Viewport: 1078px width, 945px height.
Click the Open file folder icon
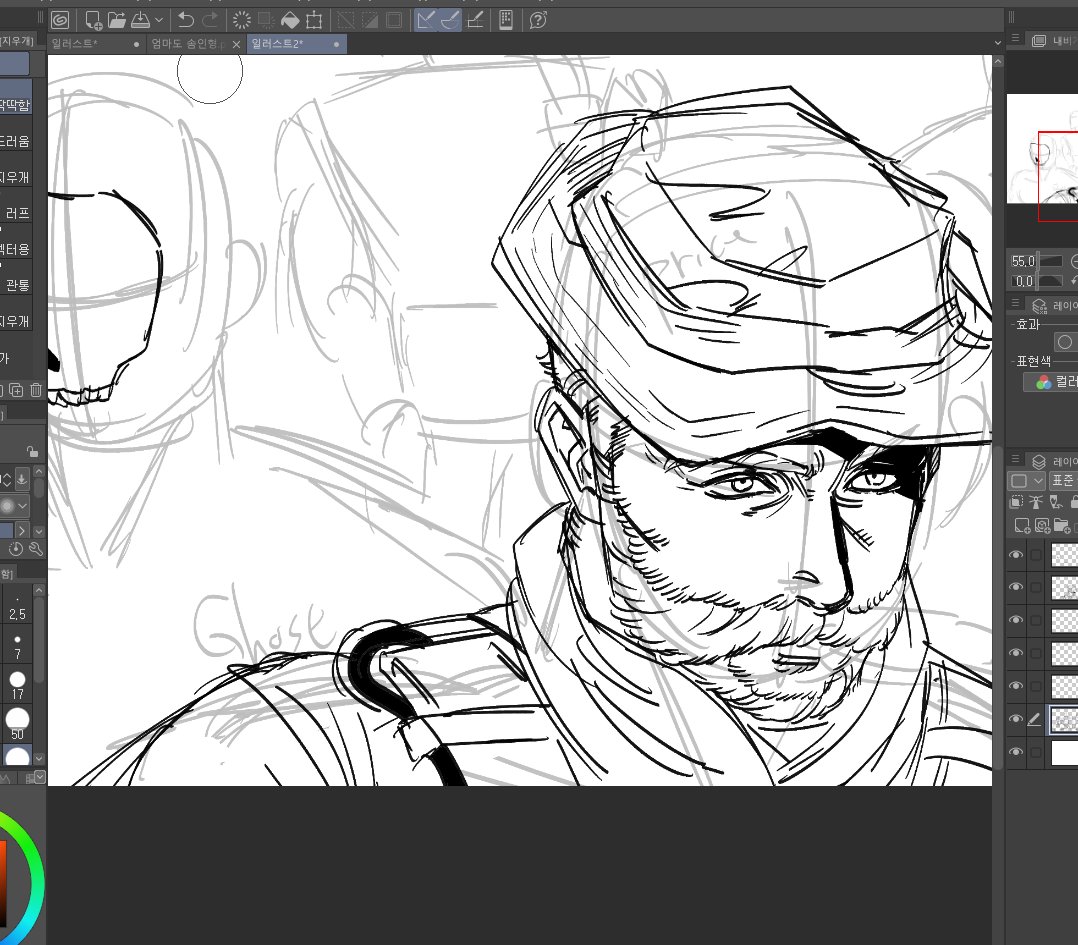point(117,19)
